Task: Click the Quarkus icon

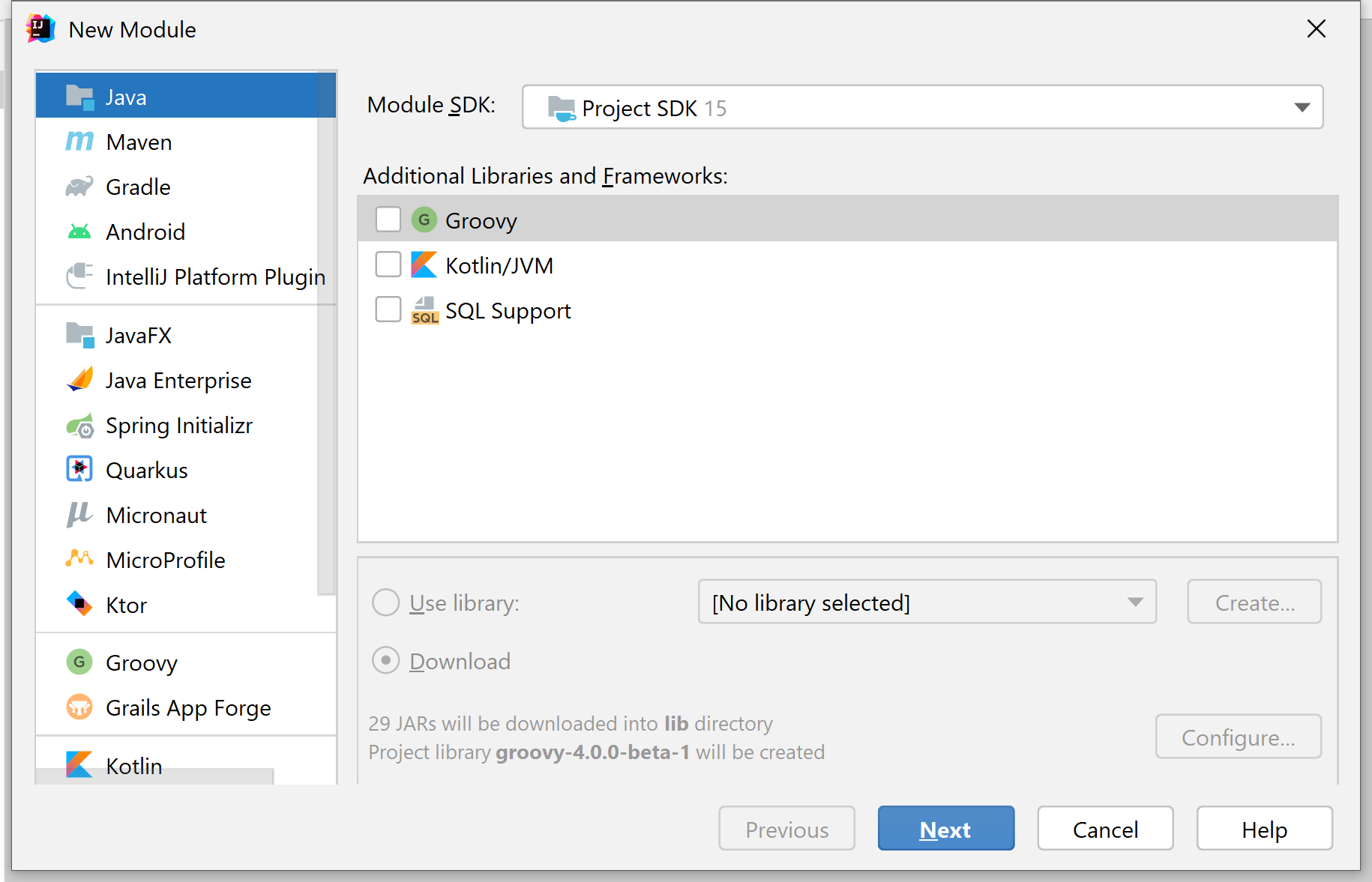Action: tap(79, 470)
